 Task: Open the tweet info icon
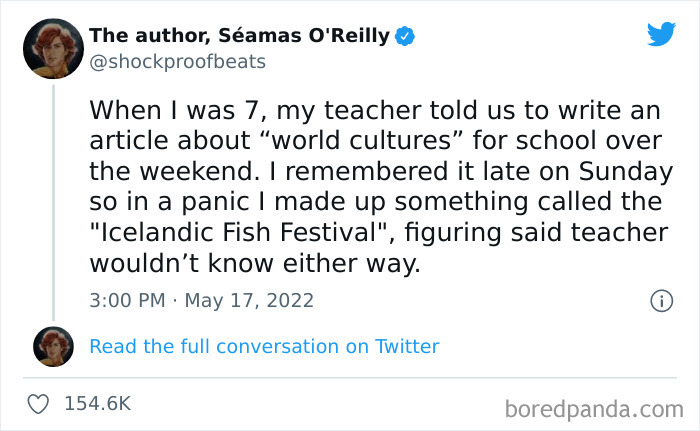click(660, 300)
